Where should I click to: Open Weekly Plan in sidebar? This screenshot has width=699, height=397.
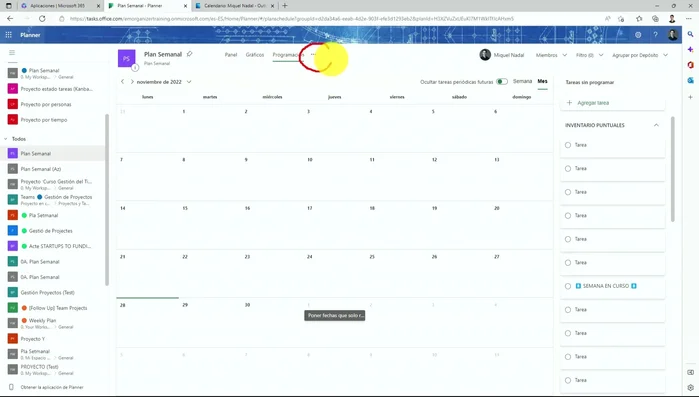tap(53, 323)
